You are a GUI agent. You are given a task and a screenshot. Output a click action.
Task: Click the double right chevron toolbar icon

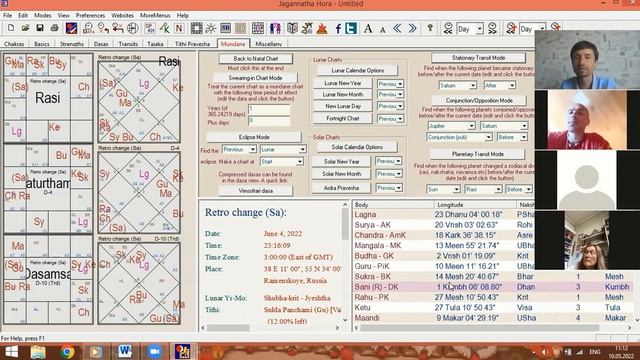click(413, 28)
